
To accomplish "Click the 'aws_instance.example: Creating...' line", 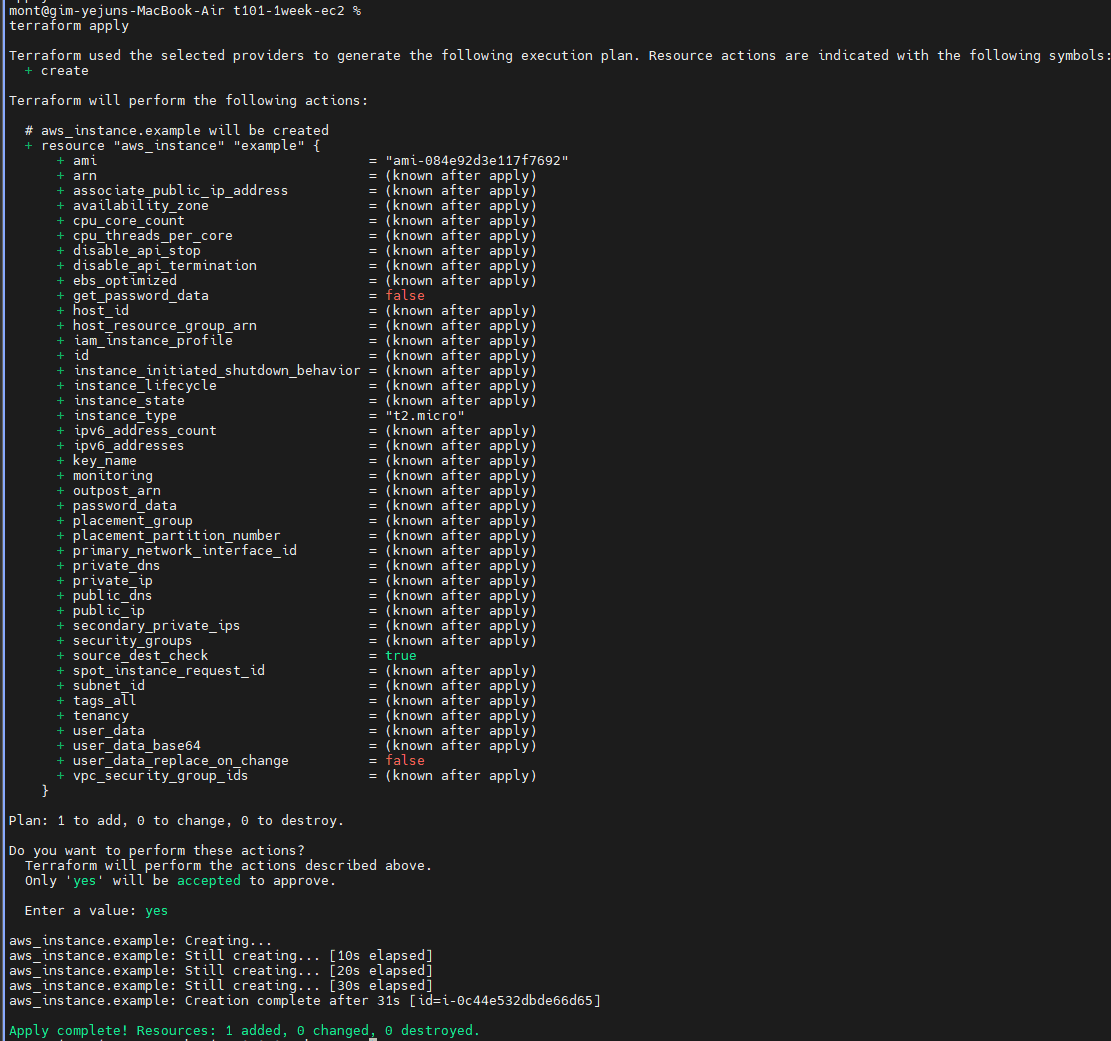I will [x=140, y=941].
